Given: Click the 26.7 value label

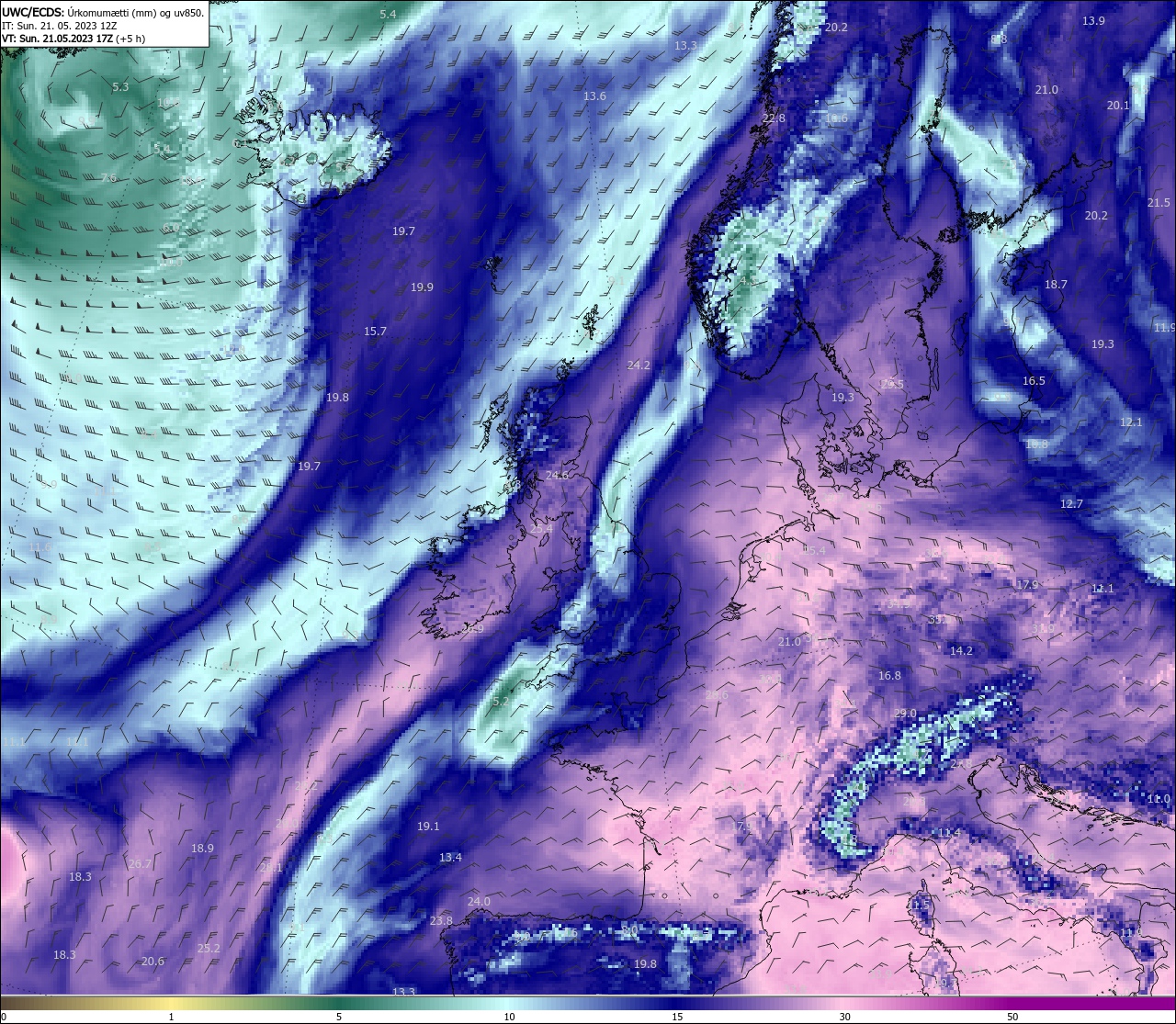Looking at the screenshot, I should pos(140,864).
